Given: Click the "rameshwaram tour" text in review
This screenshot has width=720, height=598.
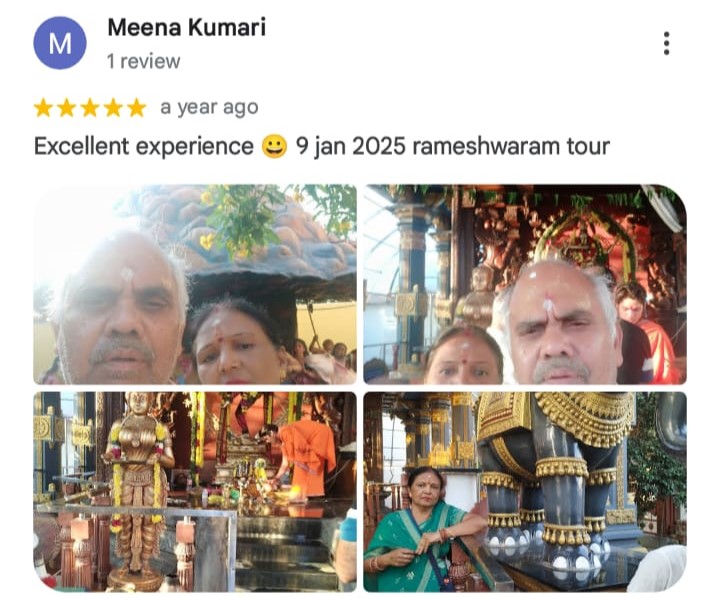Looking at the screenshot, I should coord(511,147).
